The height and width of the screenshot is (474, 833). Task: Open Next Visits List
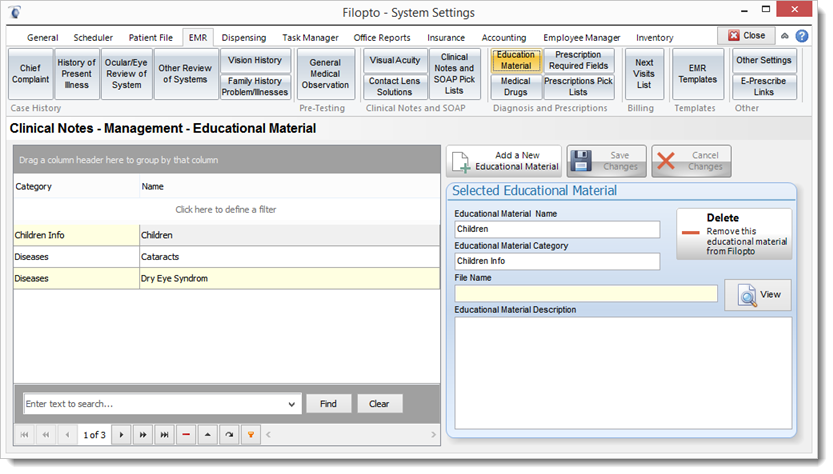(x=644, y=74)
